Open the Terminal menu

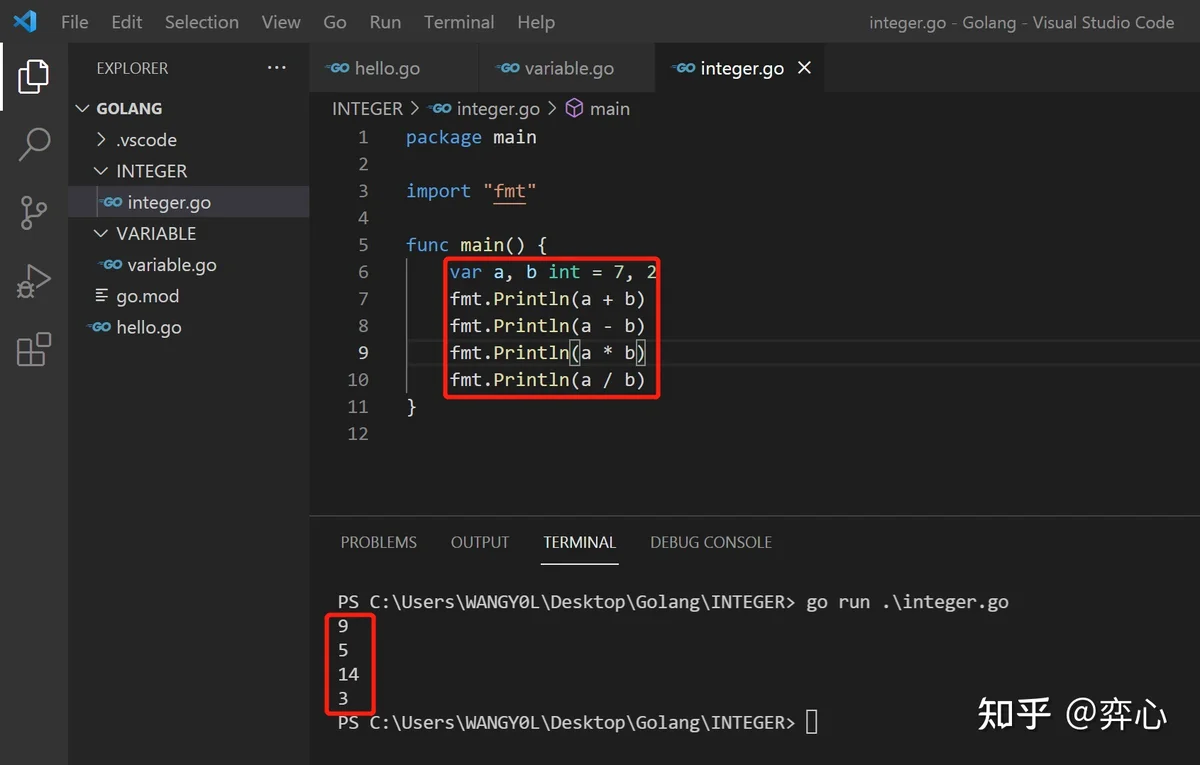tap(459, 22)
